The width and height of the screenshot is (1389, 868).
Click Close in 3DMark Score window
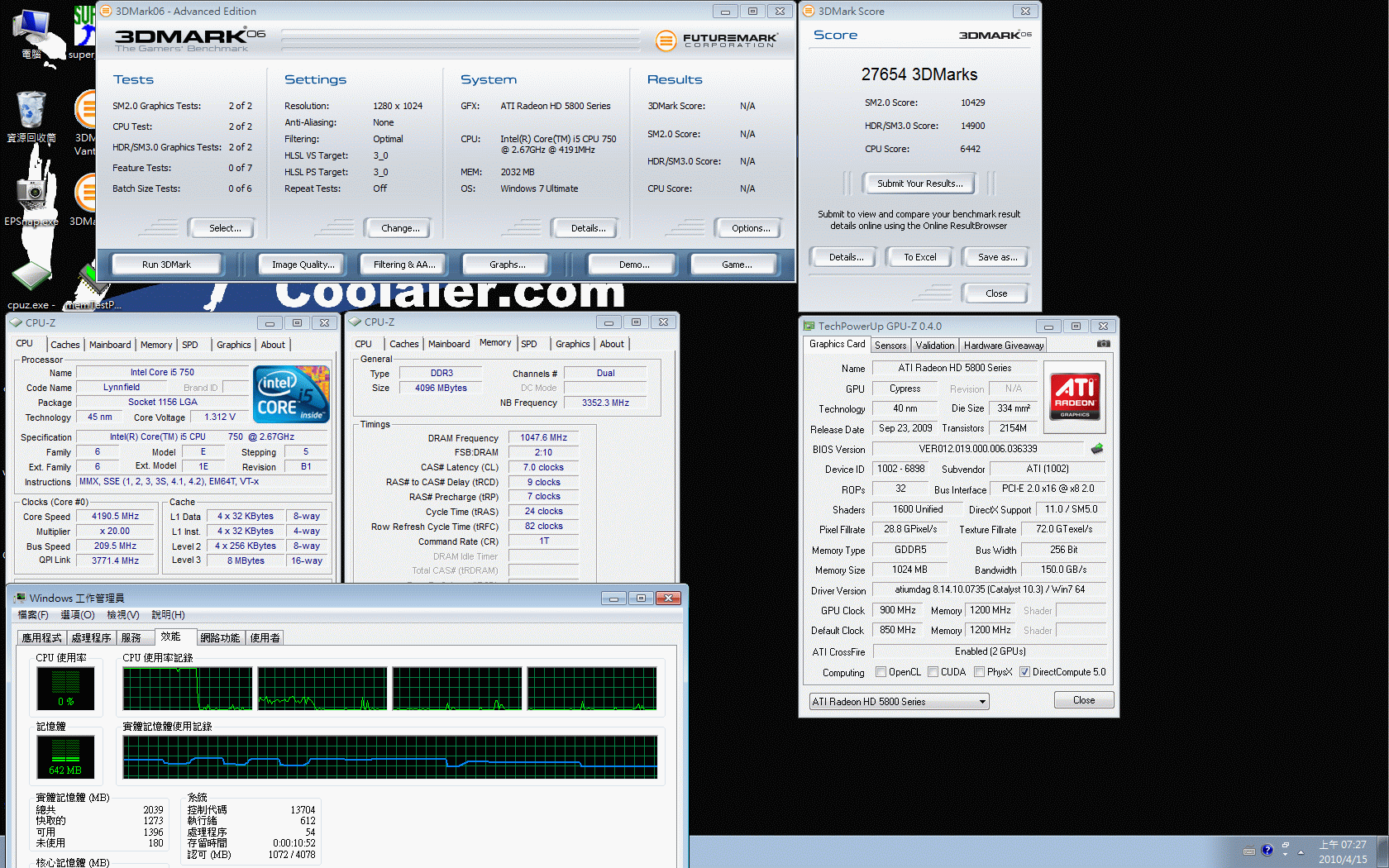996,293
